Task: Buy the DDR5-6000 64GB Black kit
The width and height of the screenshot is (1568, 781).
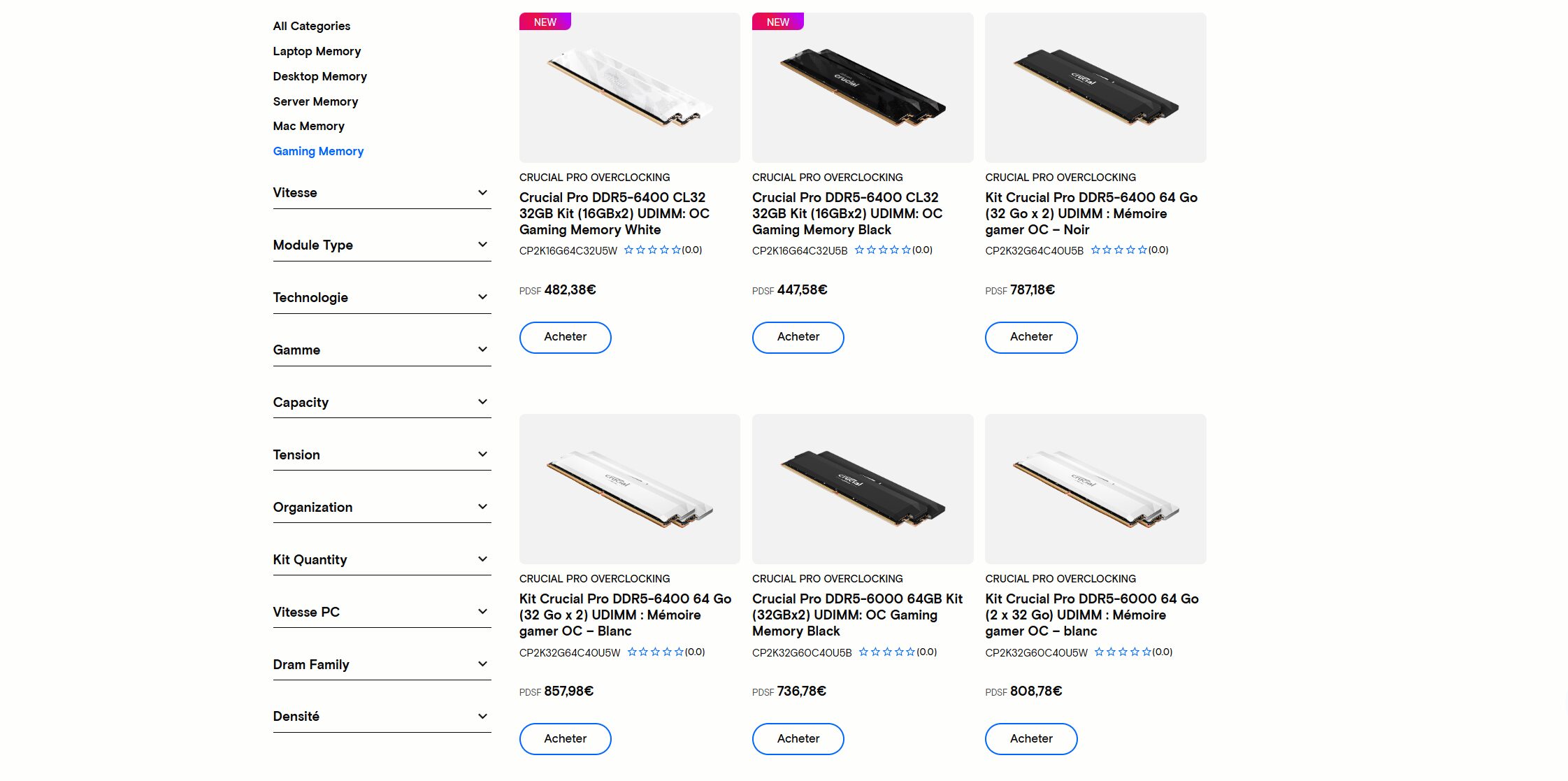Action: click(x=798, y=739)
